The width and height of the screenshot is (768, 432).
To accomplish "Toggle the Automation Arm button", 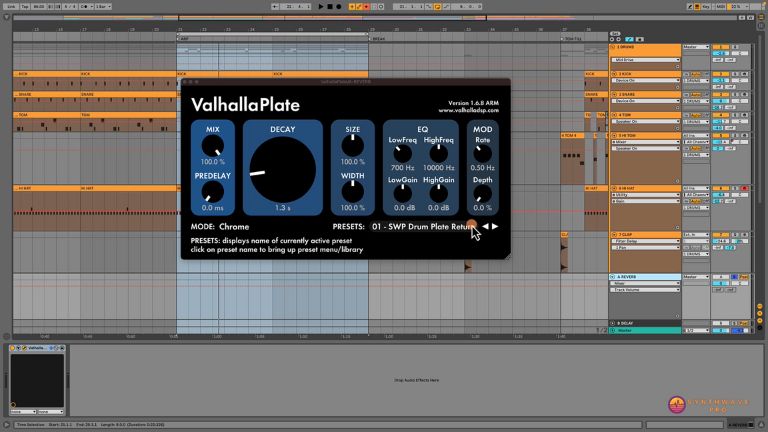I will click(359, 6).
